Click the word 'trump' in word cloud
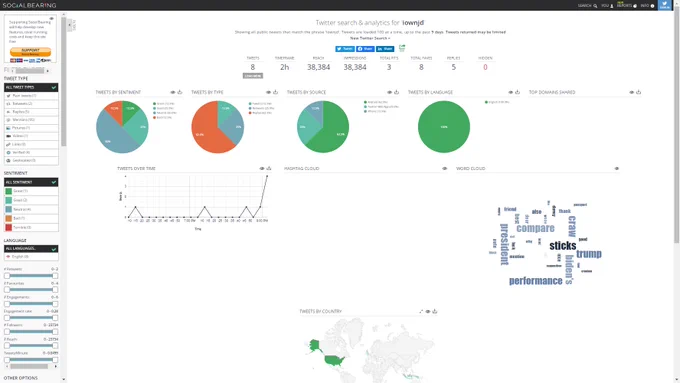This screenshot has width=680, height=383. [588, 254]
